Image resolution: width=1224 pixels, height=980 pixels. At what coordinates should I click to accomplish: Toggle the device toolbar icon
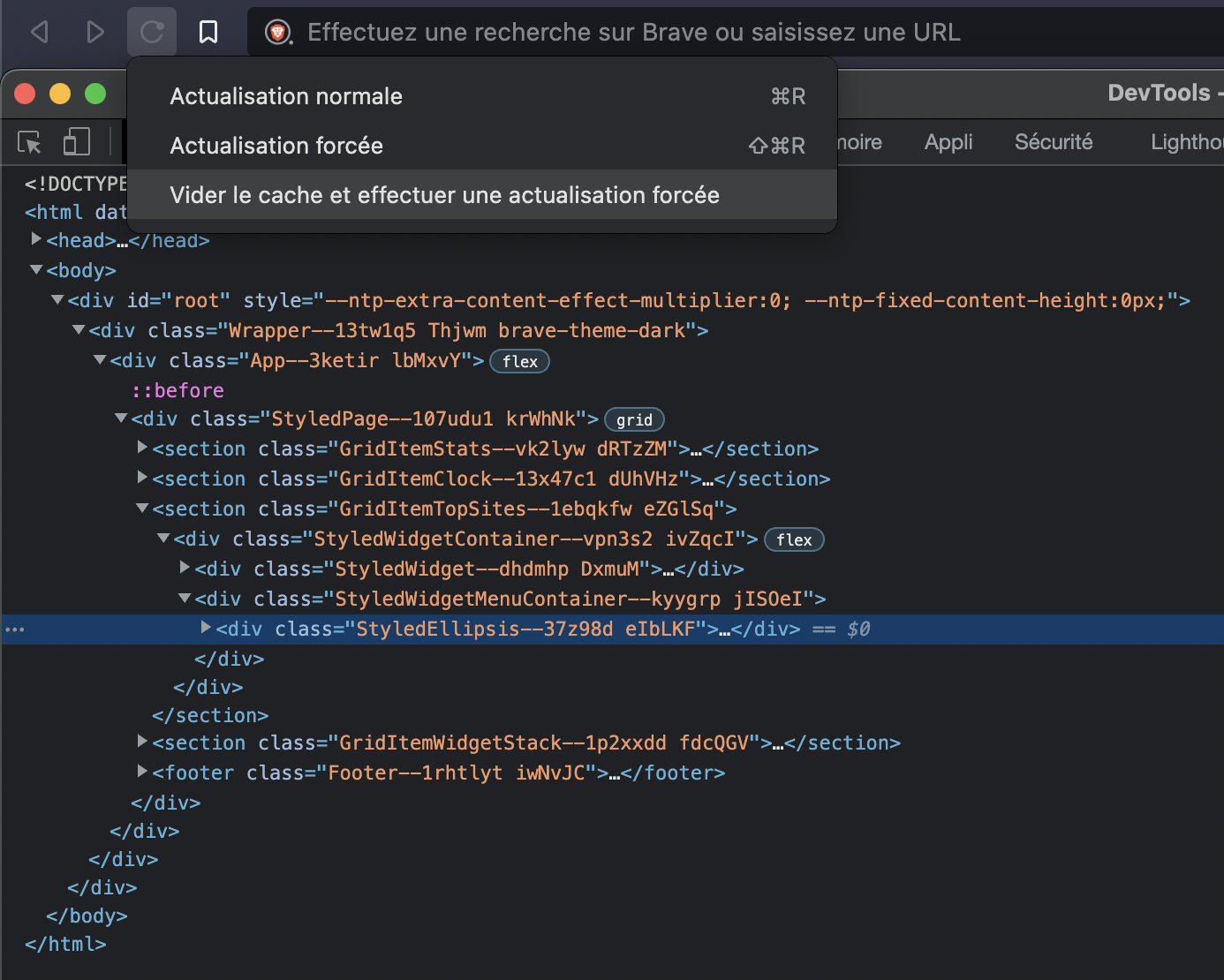77,142
